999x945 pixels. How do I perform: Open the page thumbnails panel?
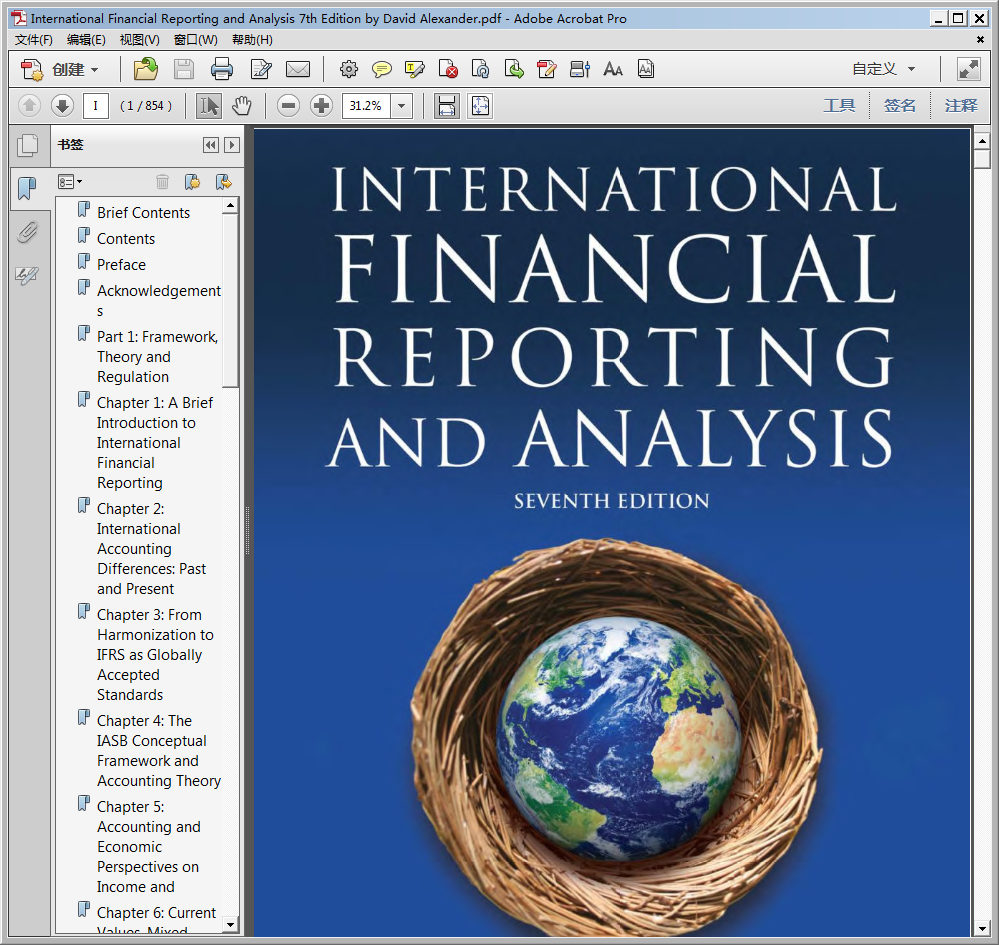(28, 145)
